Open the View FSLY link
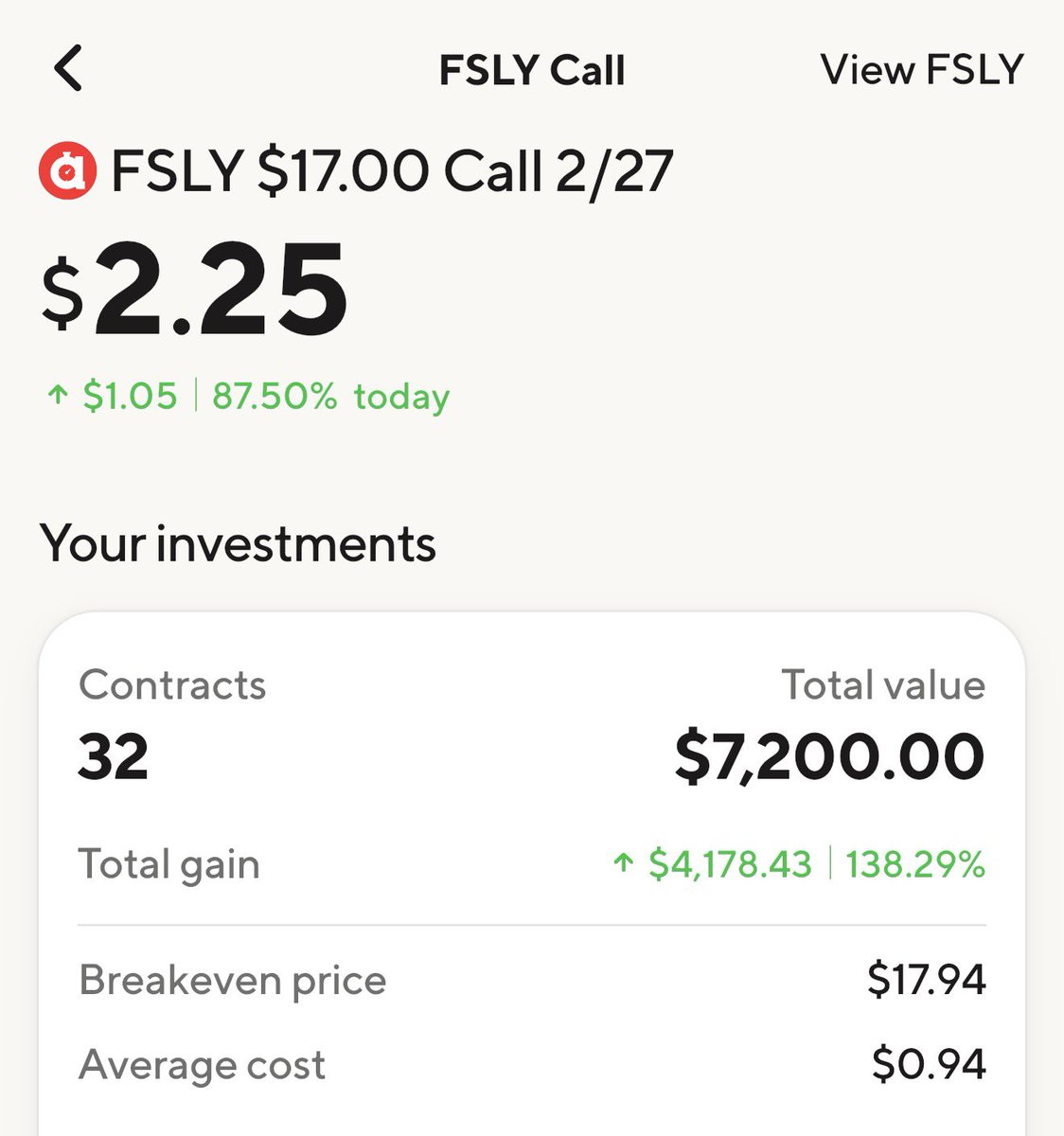1064x1136 pixels. click(922, 70)
